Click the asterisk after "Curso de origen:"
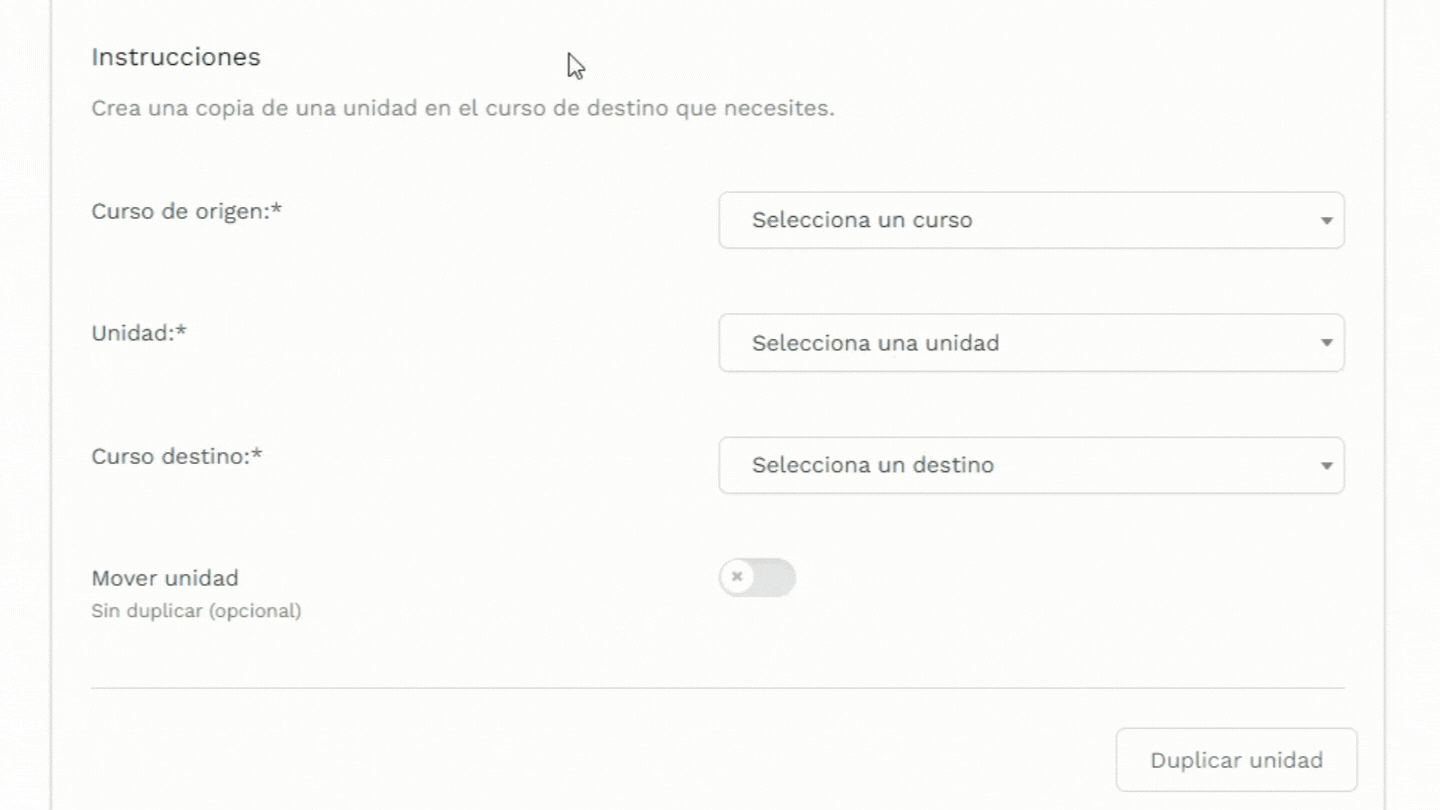 coord(277,209)
